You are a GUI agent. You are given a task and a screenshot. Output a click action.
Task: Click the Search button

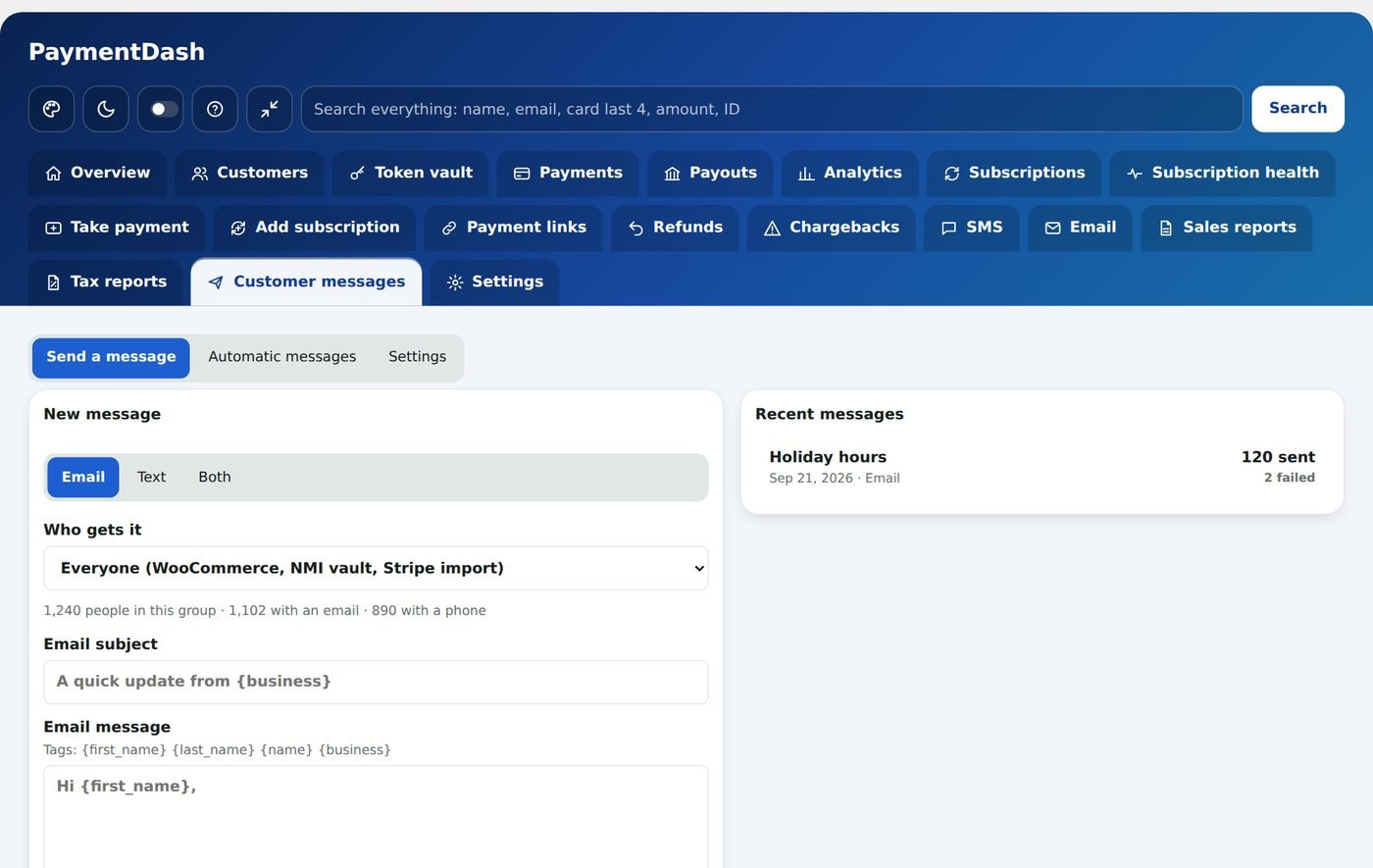point(1297,109)
